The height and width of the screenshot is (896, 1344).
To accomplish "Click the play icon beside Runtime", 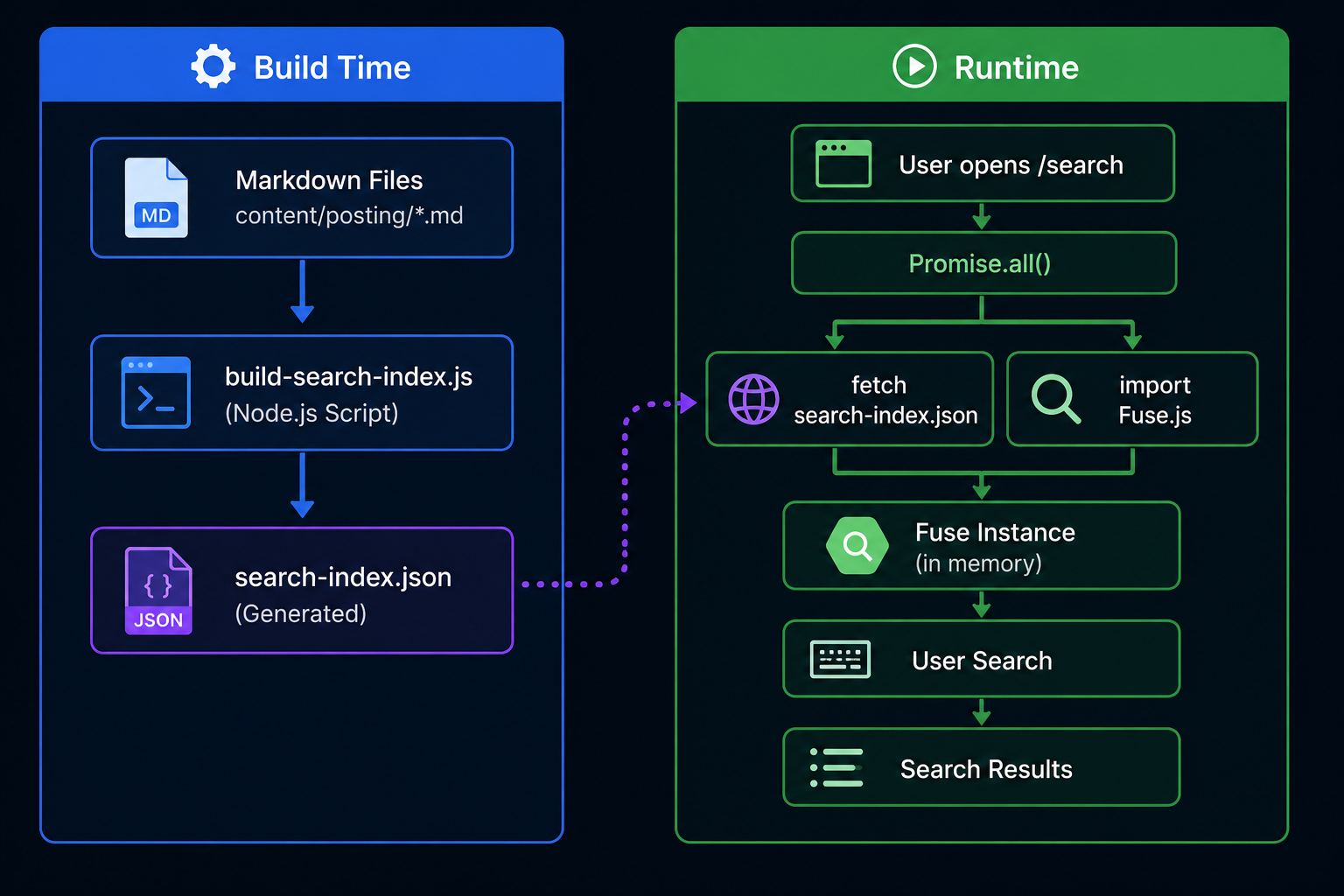I will [x=914, y=66].
